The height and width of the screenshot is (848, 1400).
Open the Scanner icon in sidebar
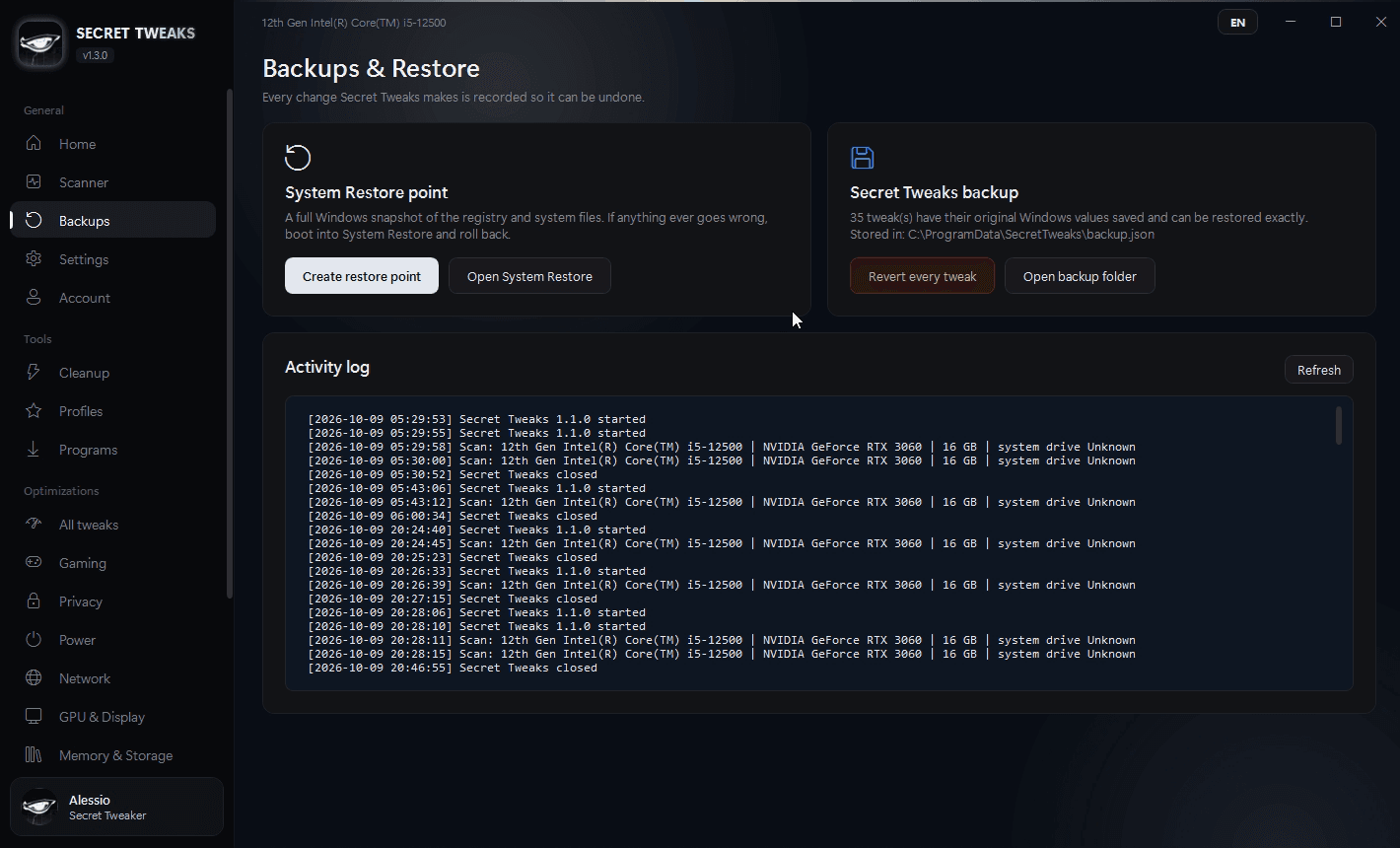click(x=34, y=182)
